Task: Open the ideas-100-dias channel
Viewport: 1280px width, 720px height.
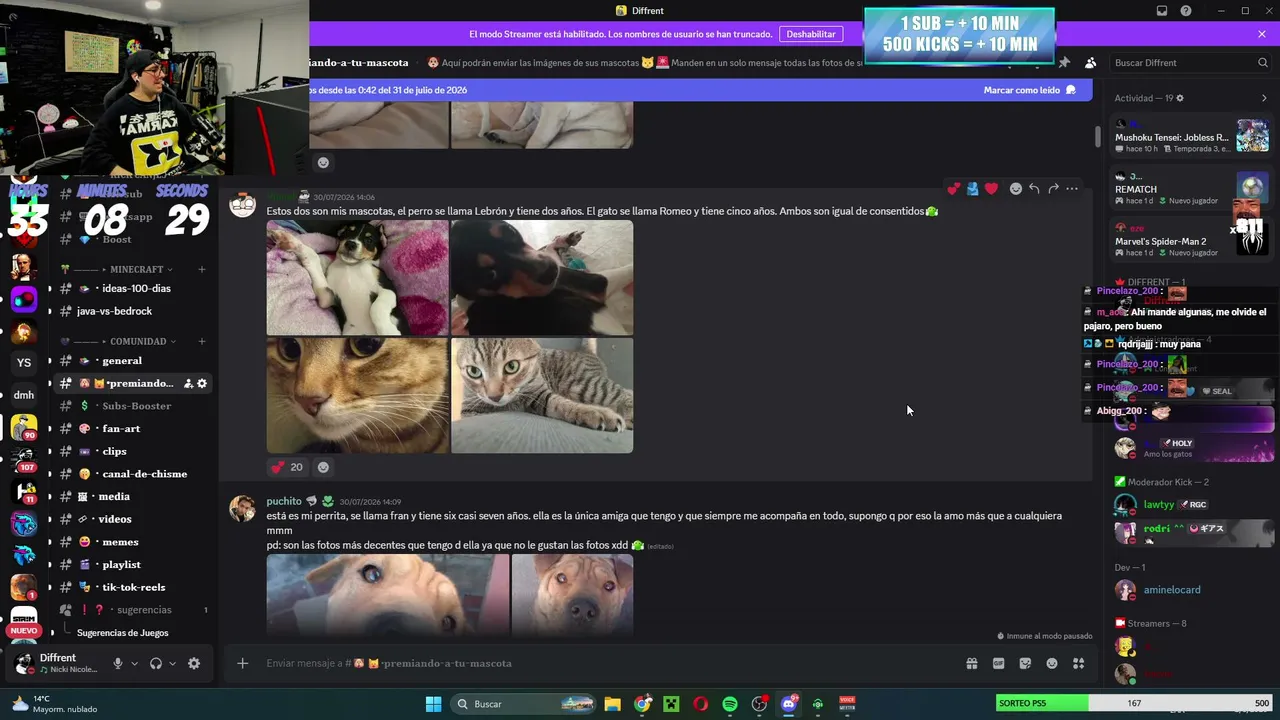Action: [x=134, y=288]
